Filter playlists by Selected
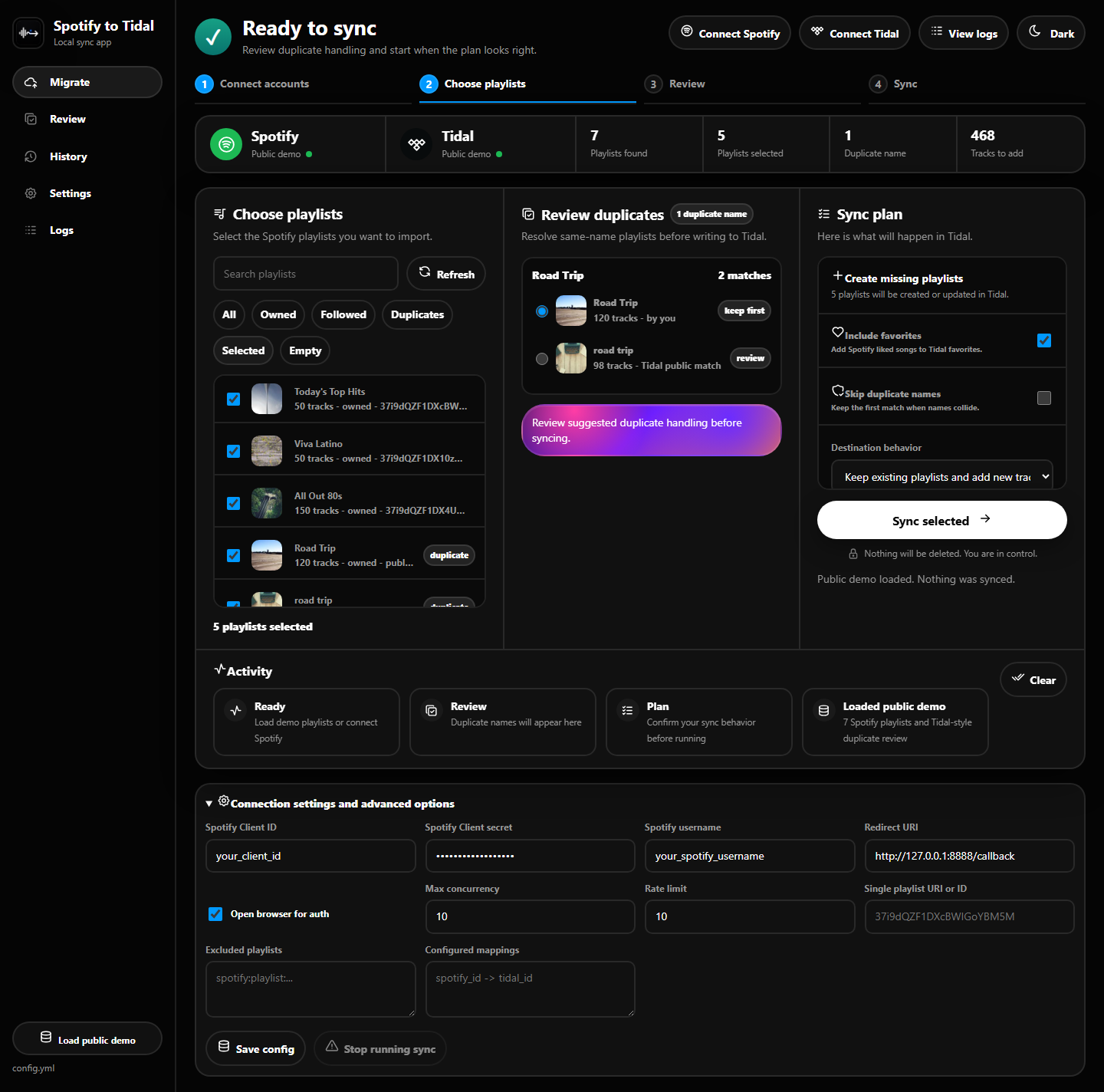This screenshot has height=1092, width=1104. point(243,350)
